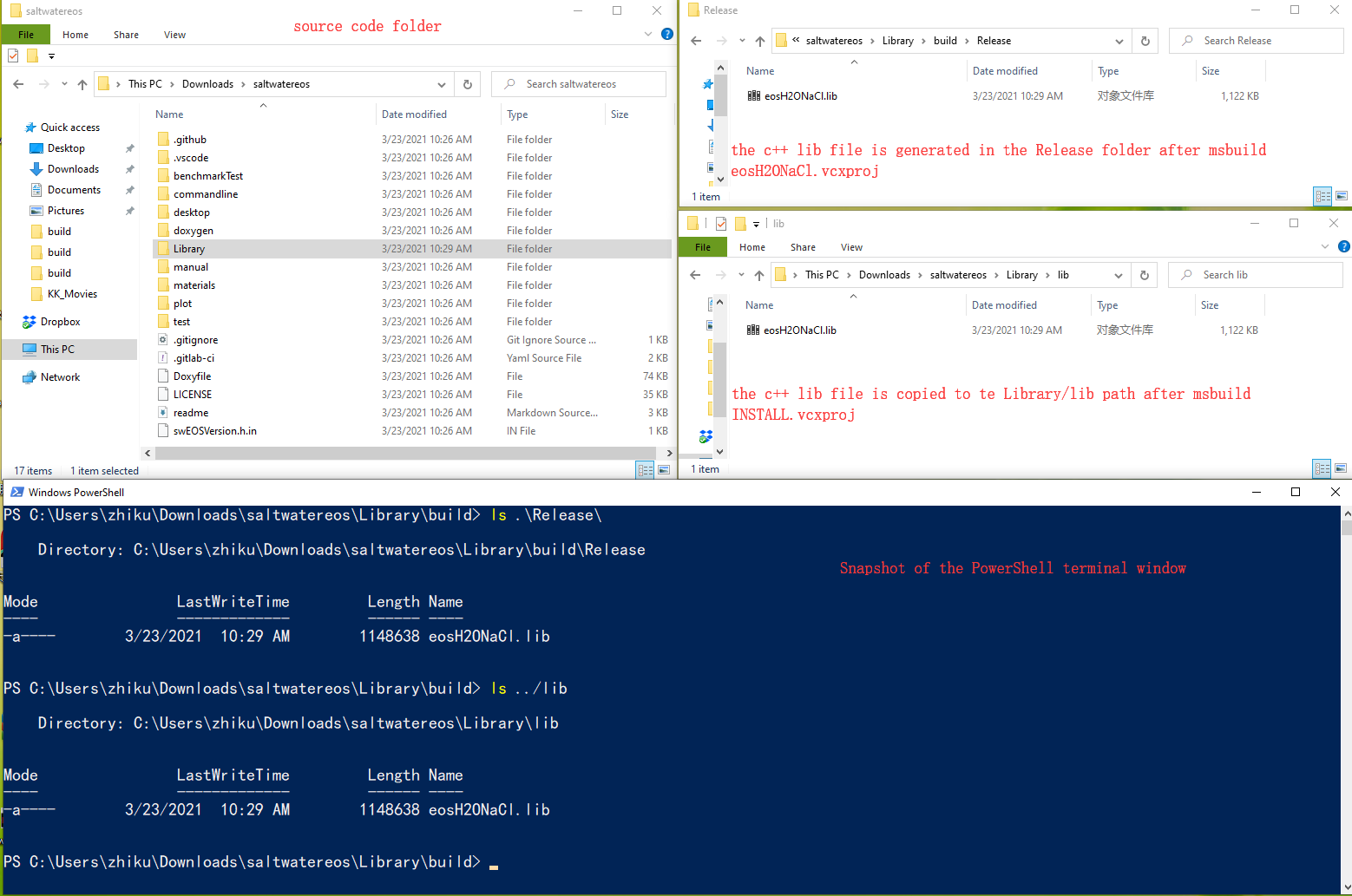The height and width of the screenshot is (896, 1352).
Task: Switch saltwatereos window to details view
Action: point(645,470)
